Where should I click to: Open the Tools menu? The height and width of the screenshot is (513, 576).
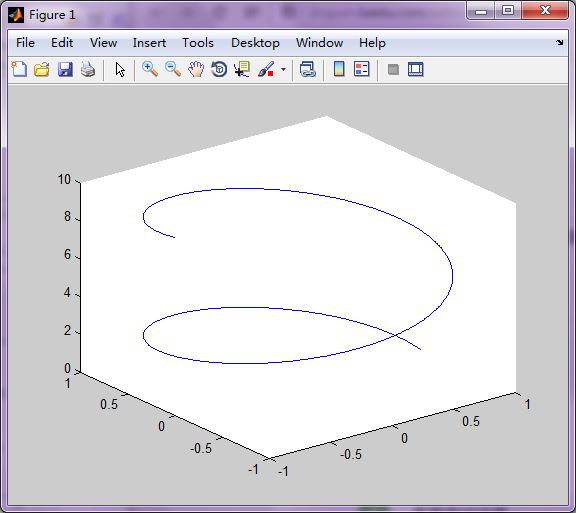[x=198, y=43]
